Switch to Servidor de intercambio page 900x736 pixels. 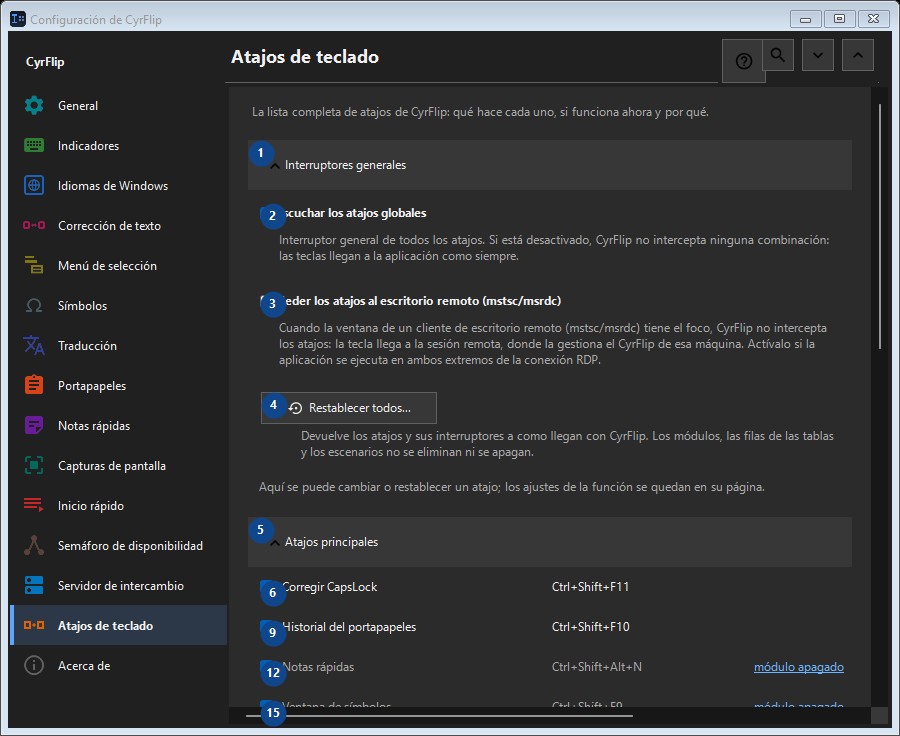[x=118, y=586]
